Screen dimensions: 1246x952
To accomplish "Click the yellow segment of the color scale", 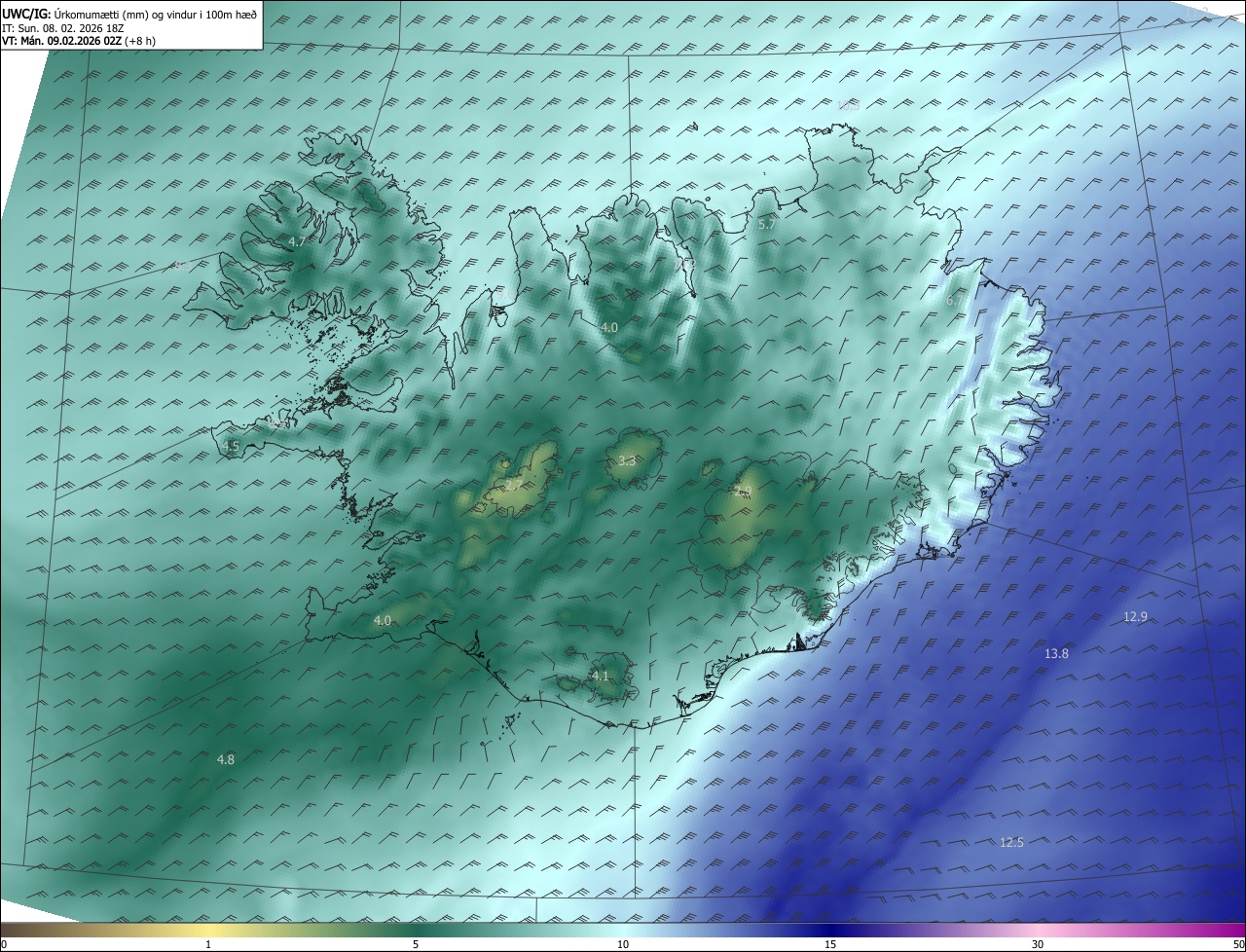I will (209, 930).
